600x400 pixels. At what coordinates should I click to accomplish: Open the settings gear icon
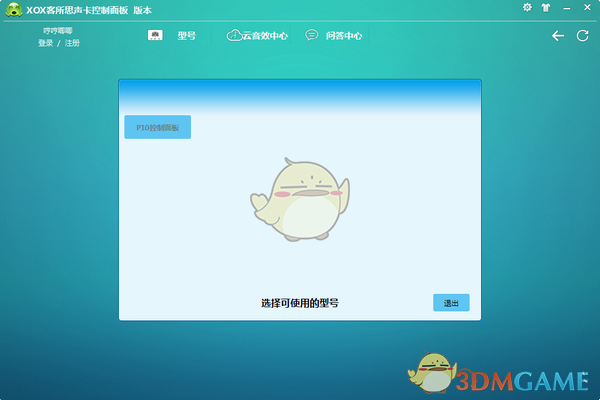tap(527, 8)
